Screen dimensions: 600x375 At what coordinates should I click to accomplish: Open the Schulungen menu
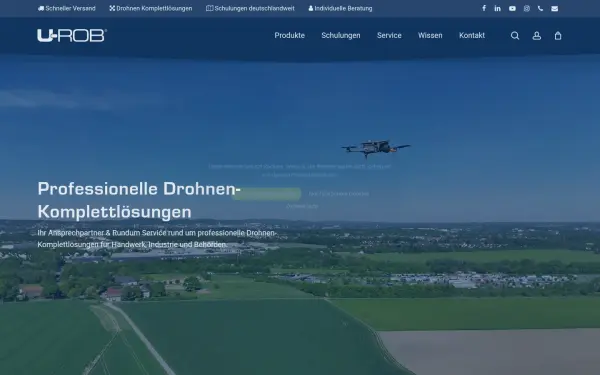pos(341,35)
